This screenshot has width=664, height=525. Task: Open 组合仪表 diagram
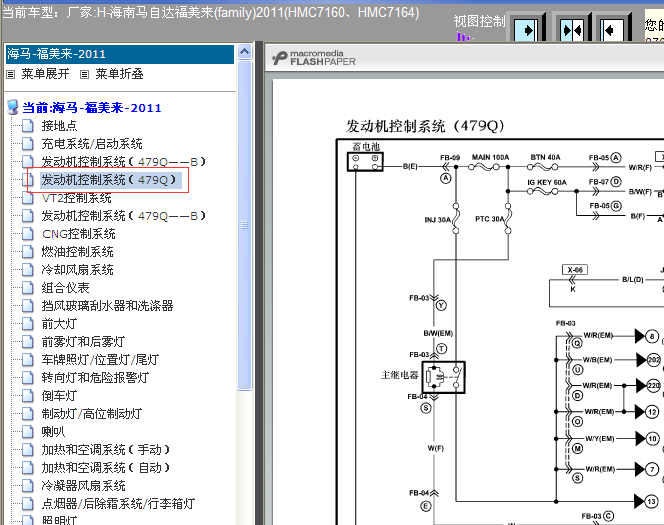click(x=65, y=288)
